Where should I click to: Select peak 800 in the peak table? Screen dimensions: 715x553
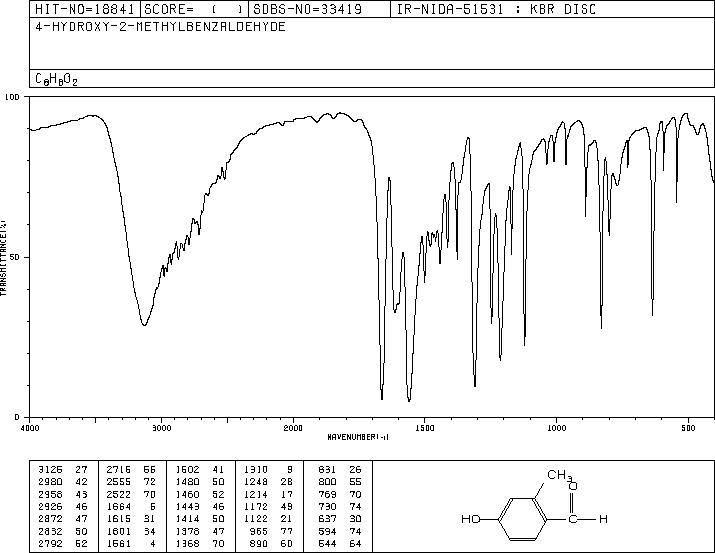[x=327, y=482]
